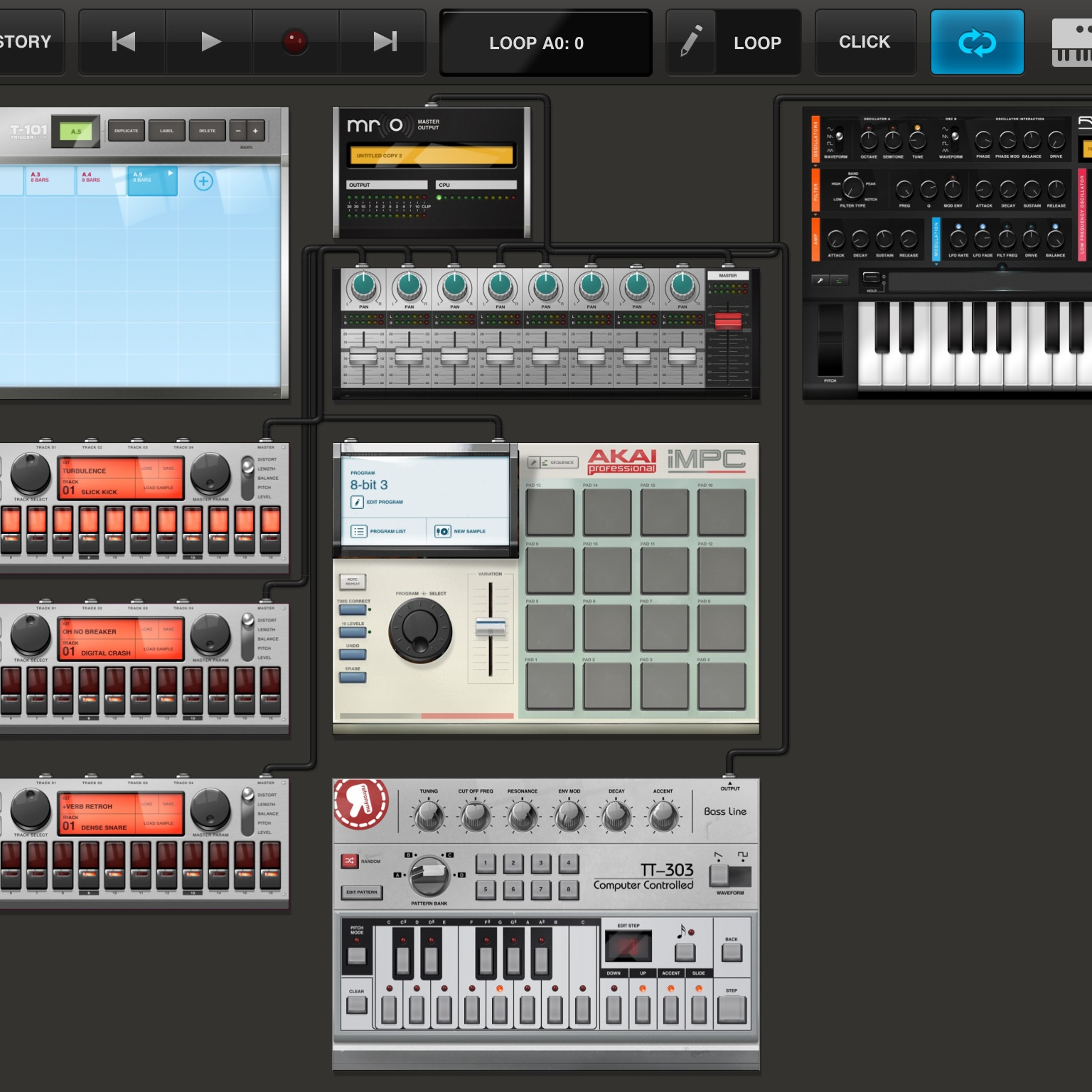
Task: Click the minus stepper on the T-101
Action: pyautogui.click(x=238, y=131)
